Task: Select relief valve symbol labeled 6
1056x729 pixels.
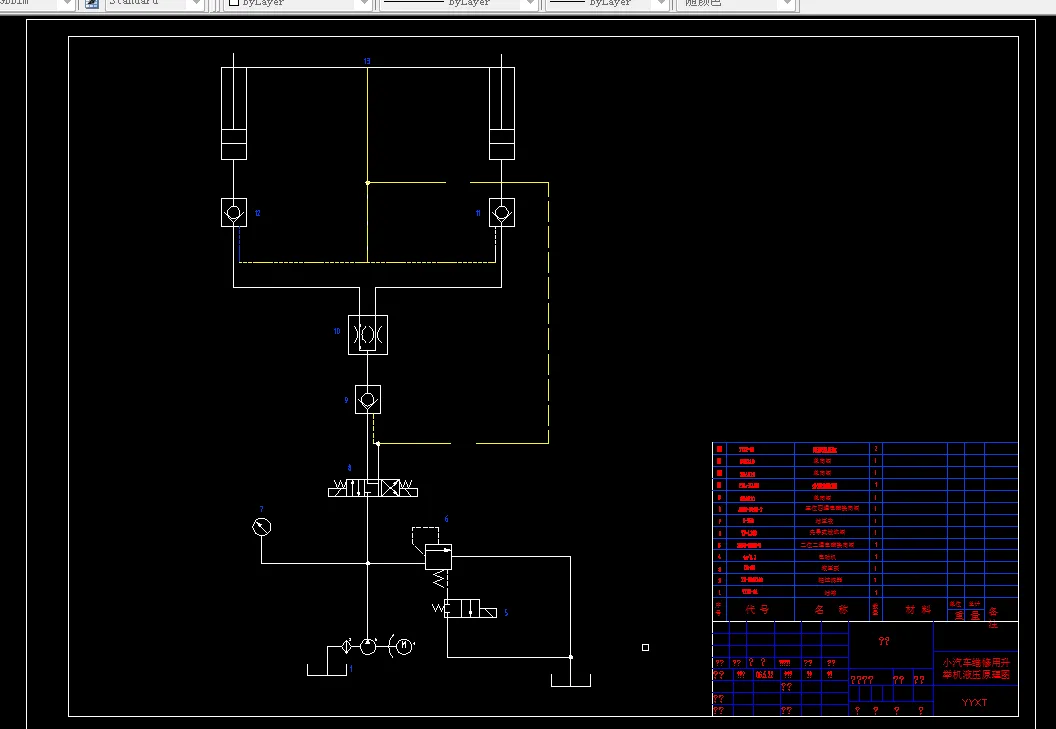Action: pos(438,557)
